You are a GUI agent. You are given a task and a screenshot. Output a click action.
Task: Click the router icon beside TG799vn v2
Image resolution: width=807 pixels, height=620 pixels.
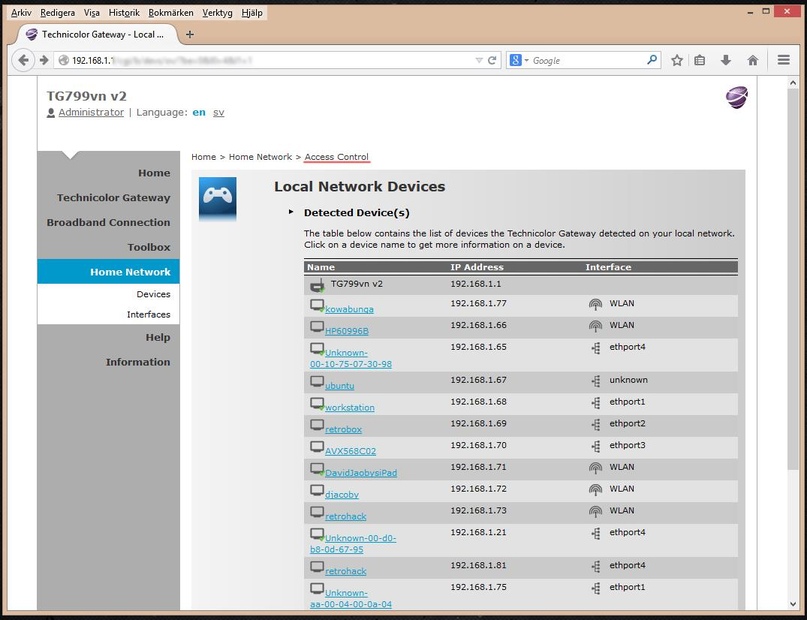click(318, 286)
